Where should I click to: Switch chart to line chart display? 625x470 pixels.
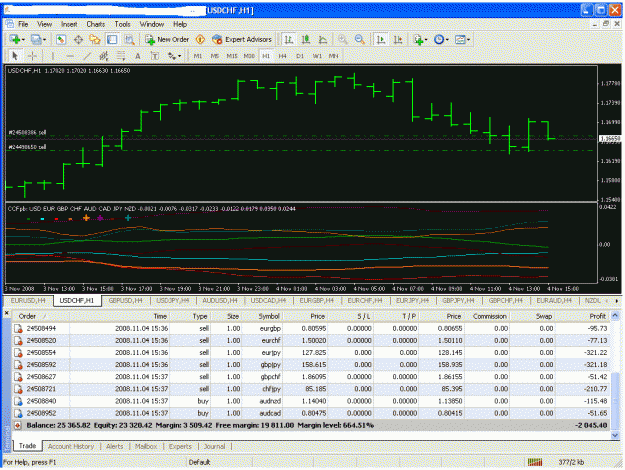323,39
